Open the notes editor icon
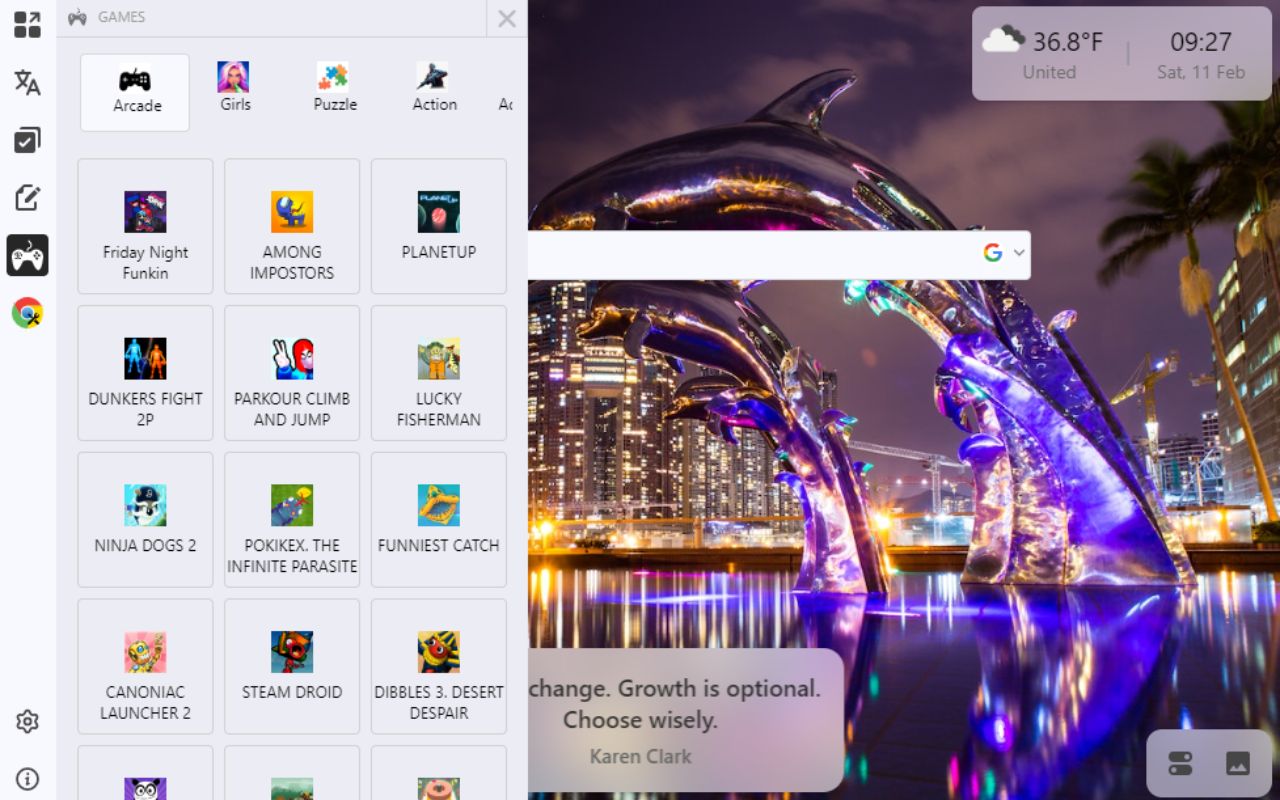Image resolution: width=1280 pixels, height=800 pixels. click(27, 198)
